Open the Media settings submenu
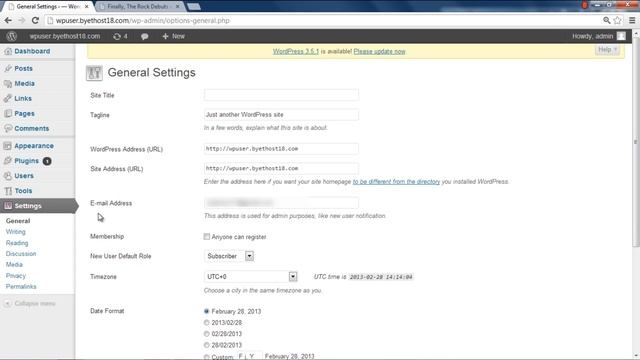640x360 pixels. [14, 265]
